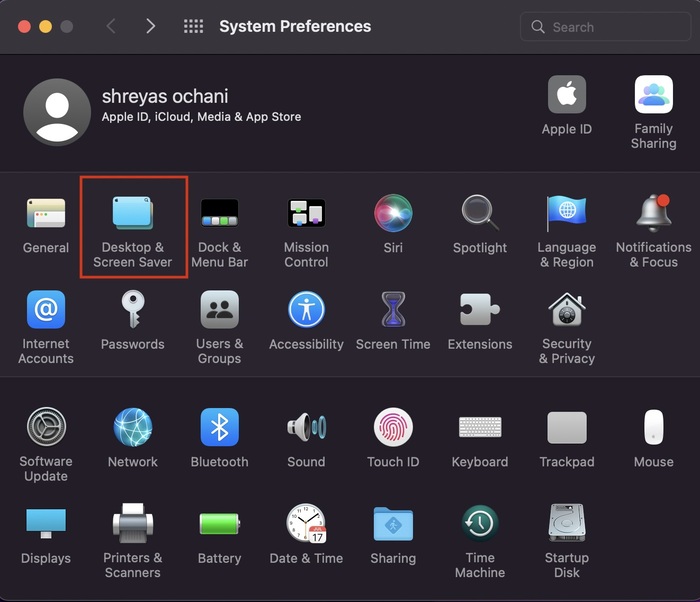Open Date & Time preferences
The height and width of the screenshot is (602, 700).
[x=306, y=523]
